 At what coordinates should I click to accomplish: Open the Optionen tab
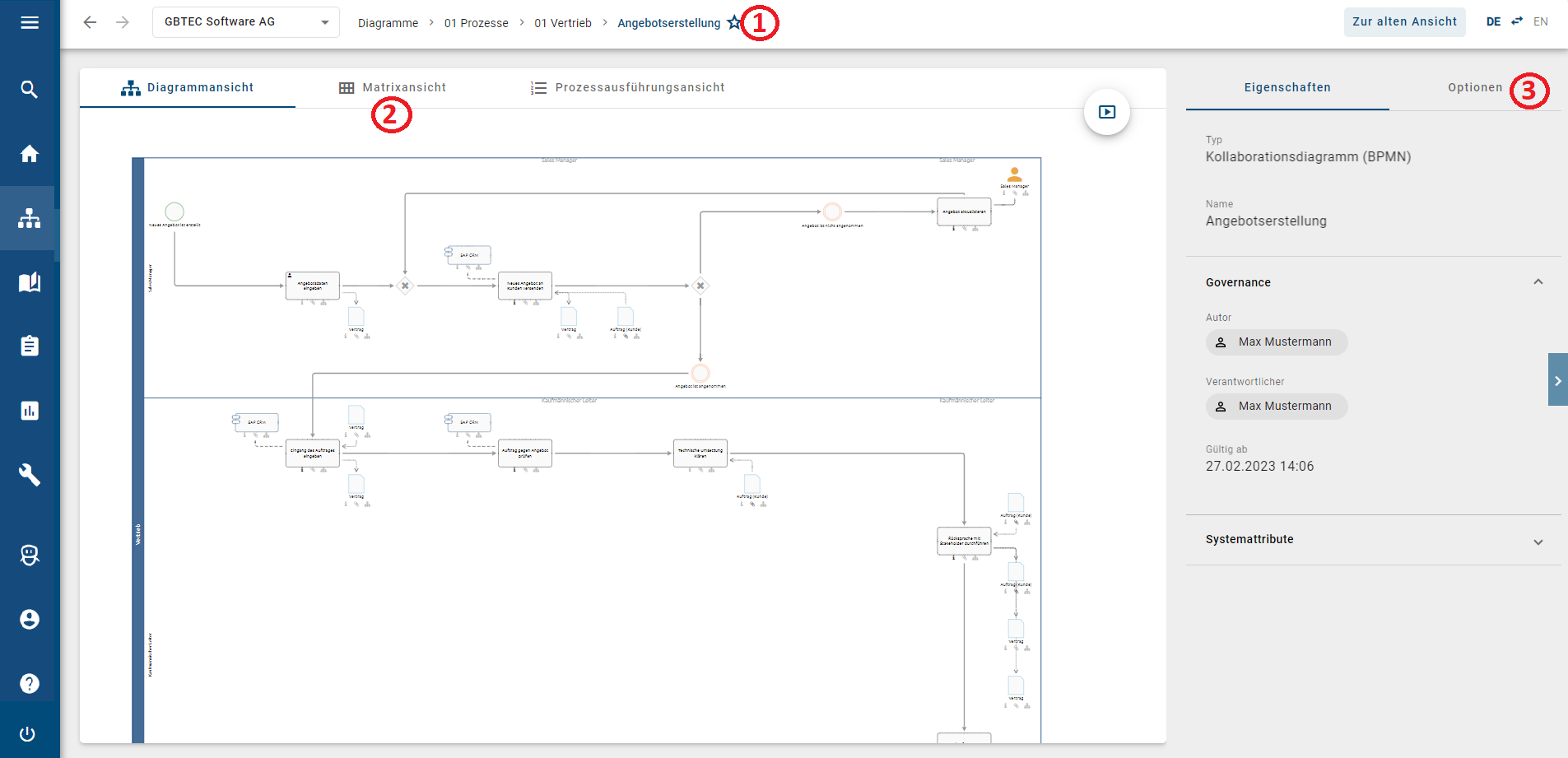click(1474, 87)
